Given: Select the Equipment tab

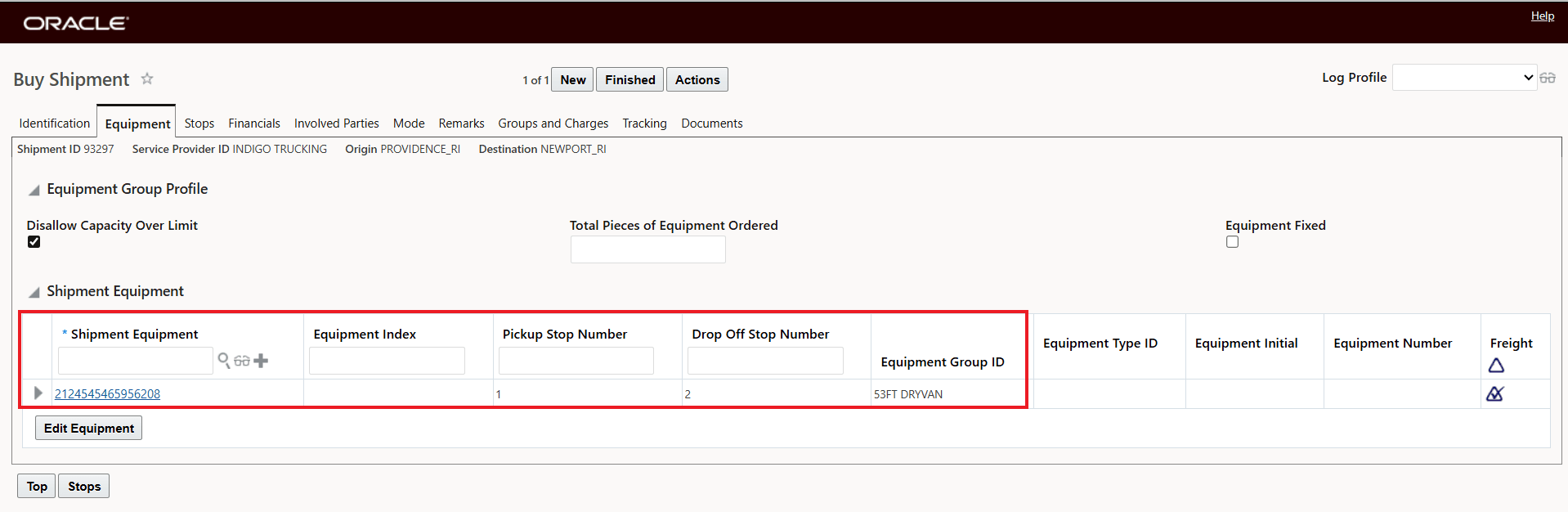Looking at the screenshot, I should [137, 124].
